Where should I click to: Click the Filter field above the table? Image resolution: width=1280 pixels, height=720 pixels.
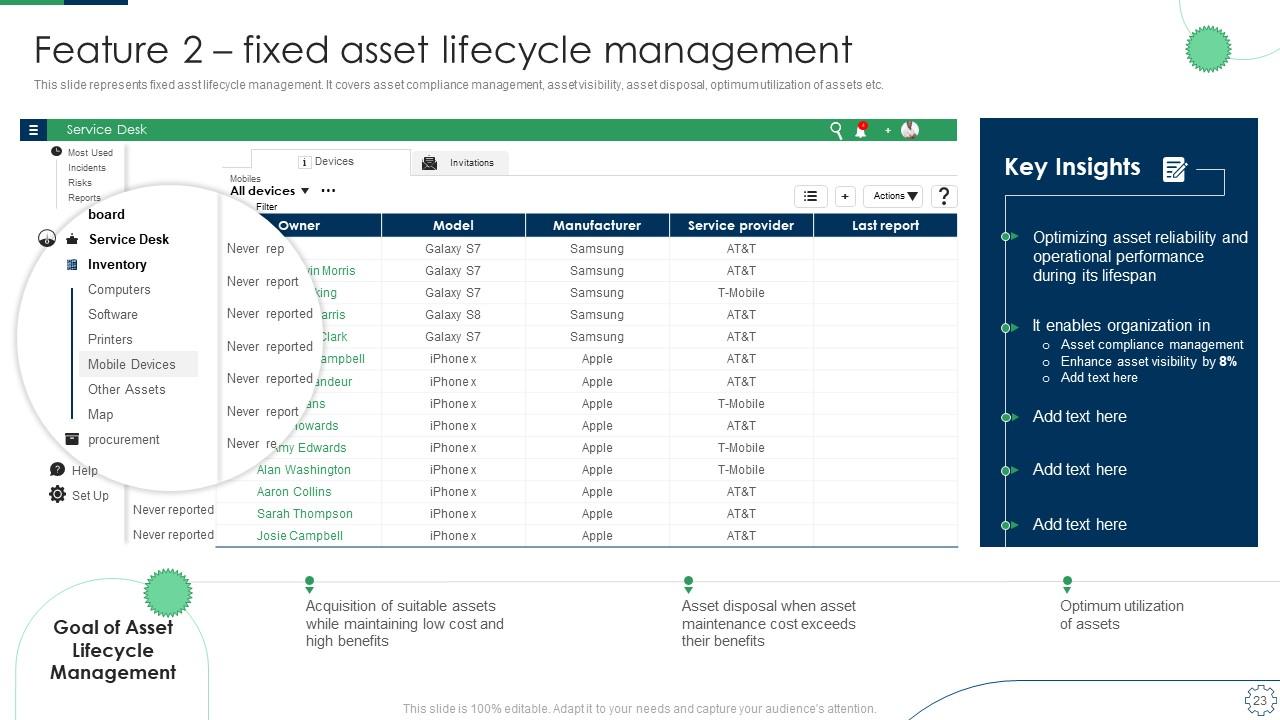[267, 205]
